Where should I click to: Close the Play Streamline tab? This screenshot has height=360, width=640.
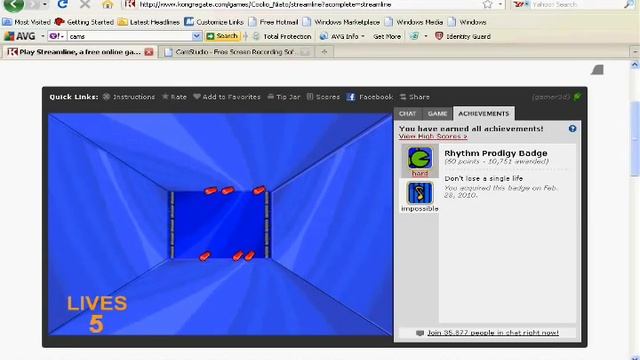149,52
